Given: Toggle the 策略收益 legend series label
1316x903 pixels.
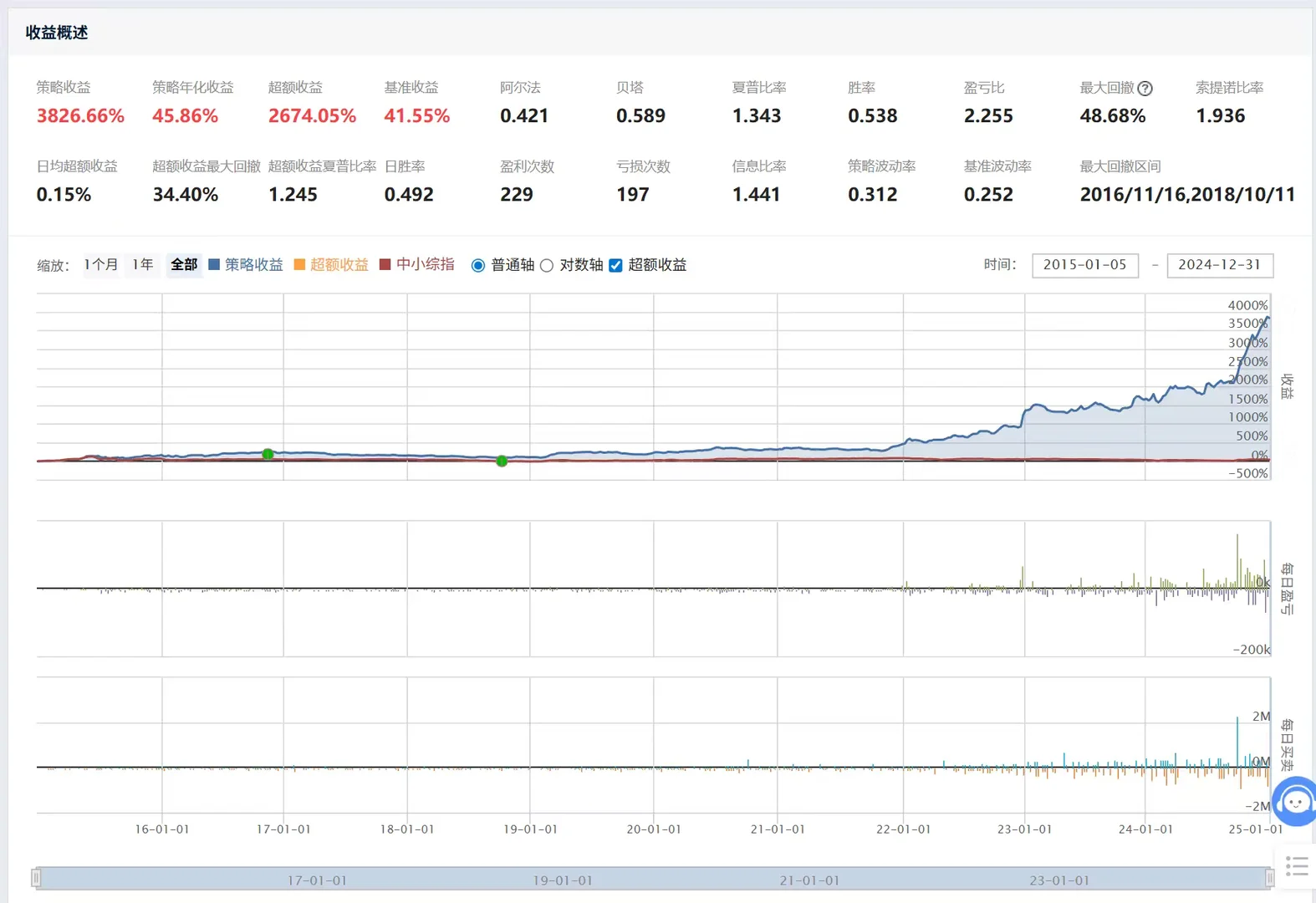Looking at the screenshot, I should tap(254, 265).
